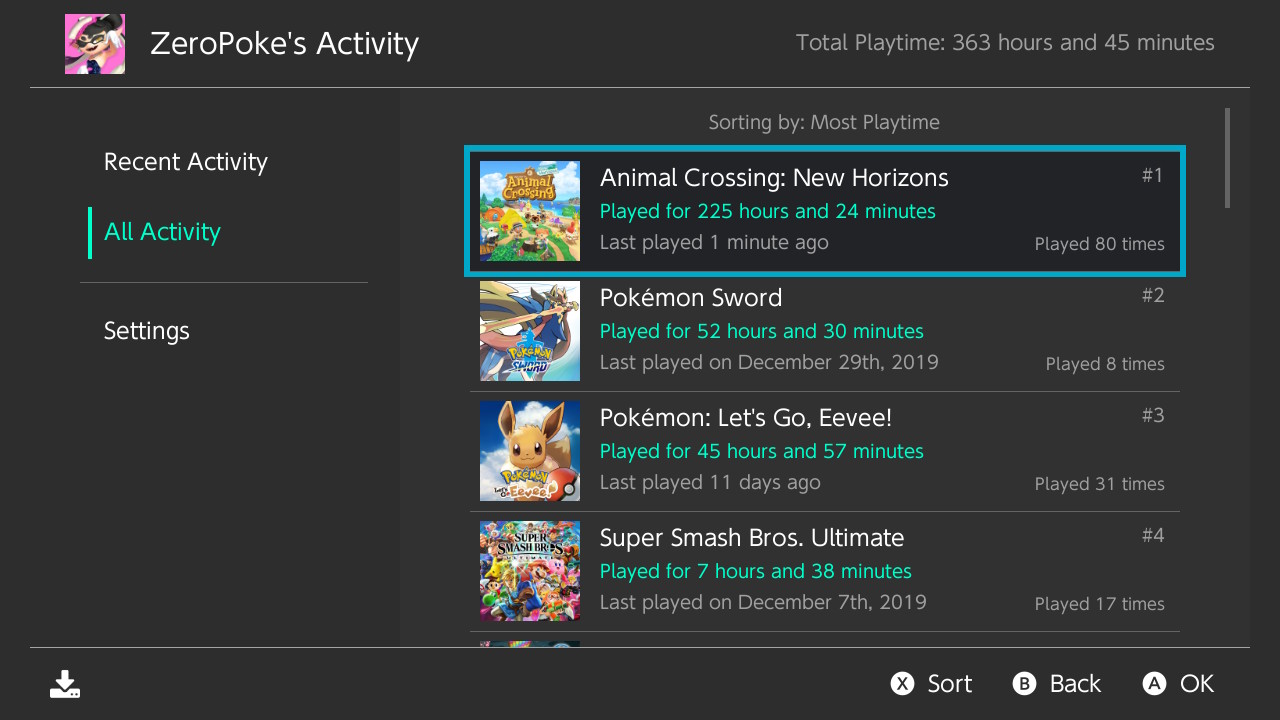Open the Recent Activity section
This screenshot has height=720, width=1280.
coord(186,162)
